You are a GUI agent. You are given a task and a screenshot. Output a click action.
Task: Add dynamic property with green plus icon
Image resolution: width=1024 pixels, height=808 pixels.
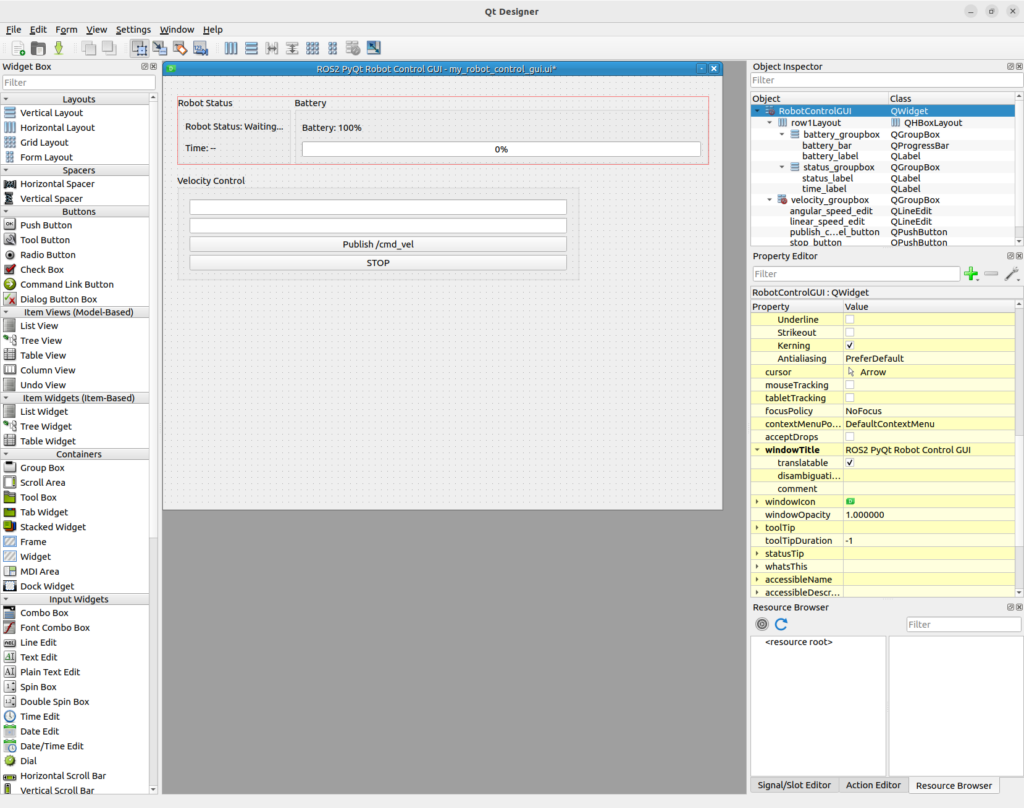coord(971,274)
